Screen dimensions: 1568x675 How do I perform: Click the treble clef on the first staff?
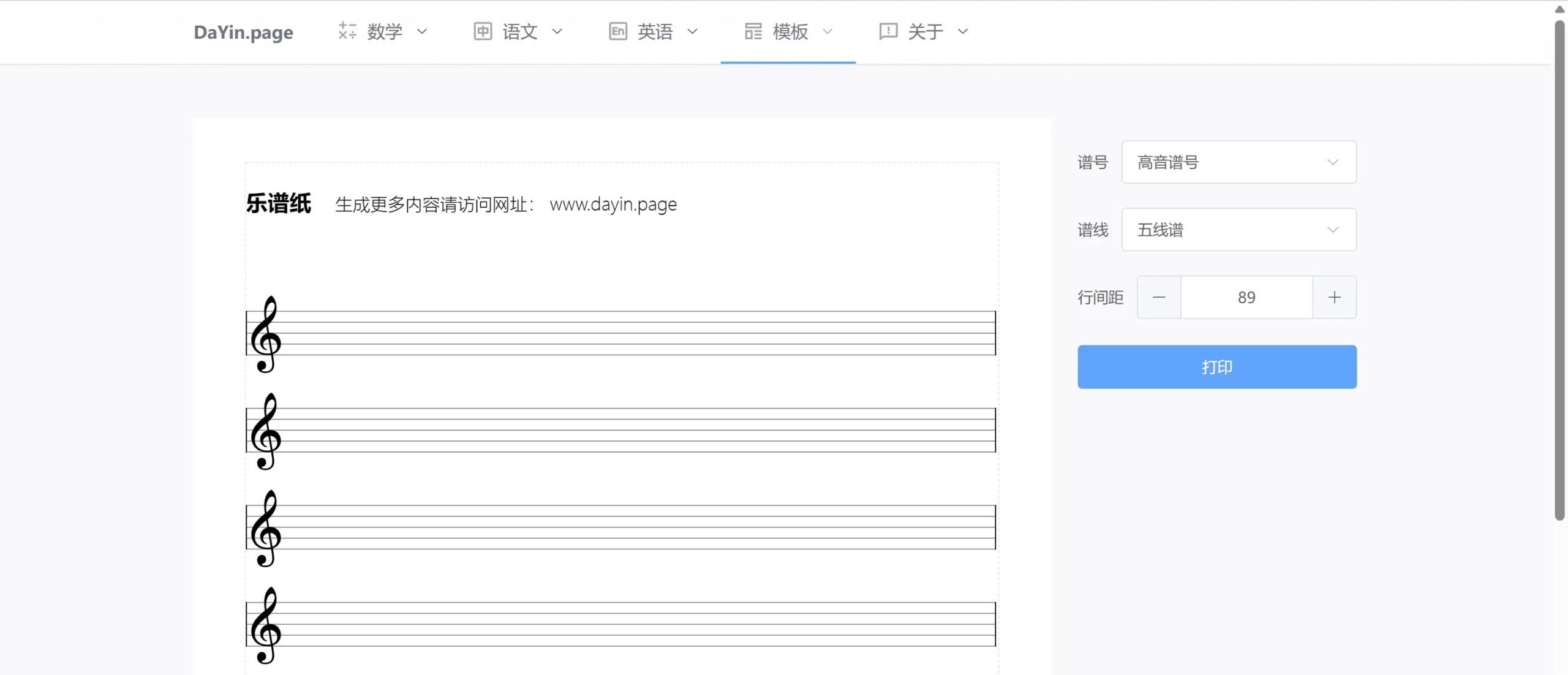[266, 334]
